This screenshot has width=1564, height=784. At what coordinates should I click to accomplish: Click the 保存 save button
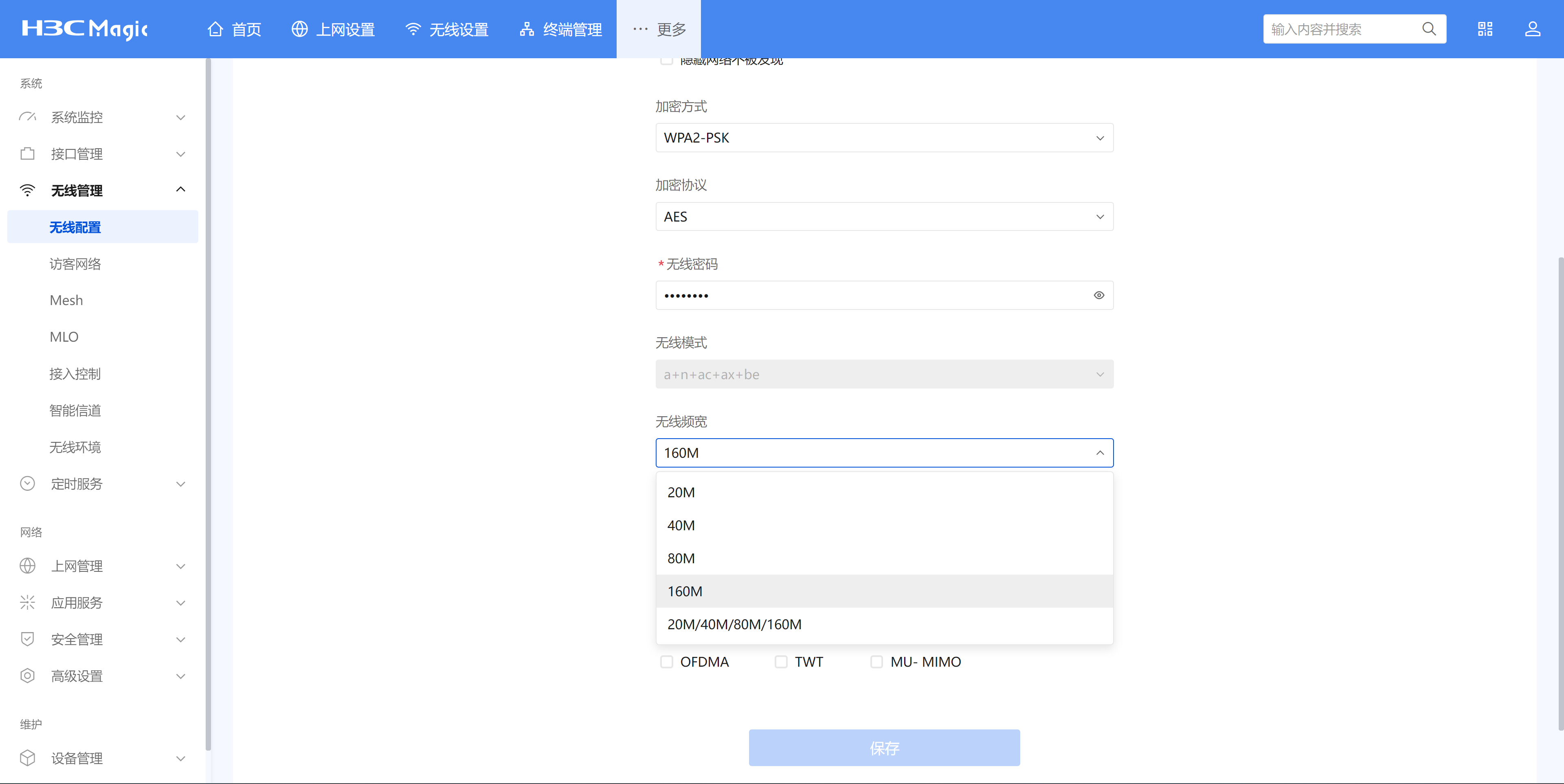(x=884, y=748)
